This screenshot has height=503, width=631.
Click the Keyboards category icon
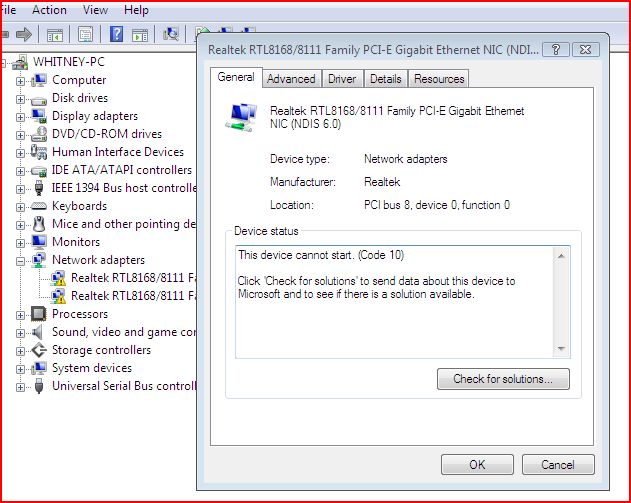(x=39, y=206)
